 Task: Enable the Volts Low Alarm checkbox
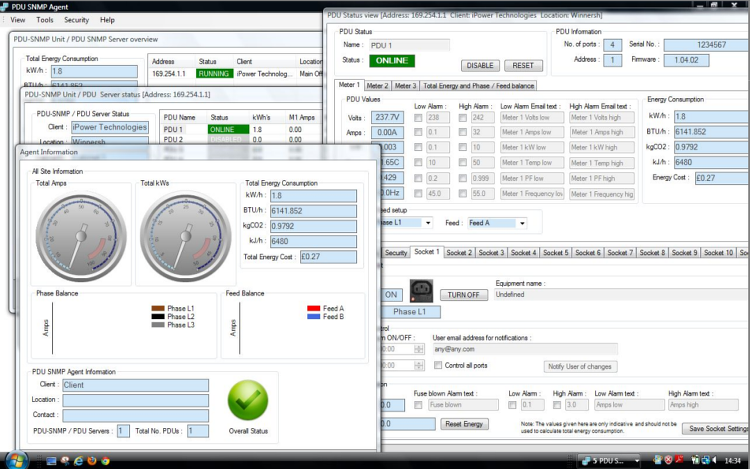(418, 118)
